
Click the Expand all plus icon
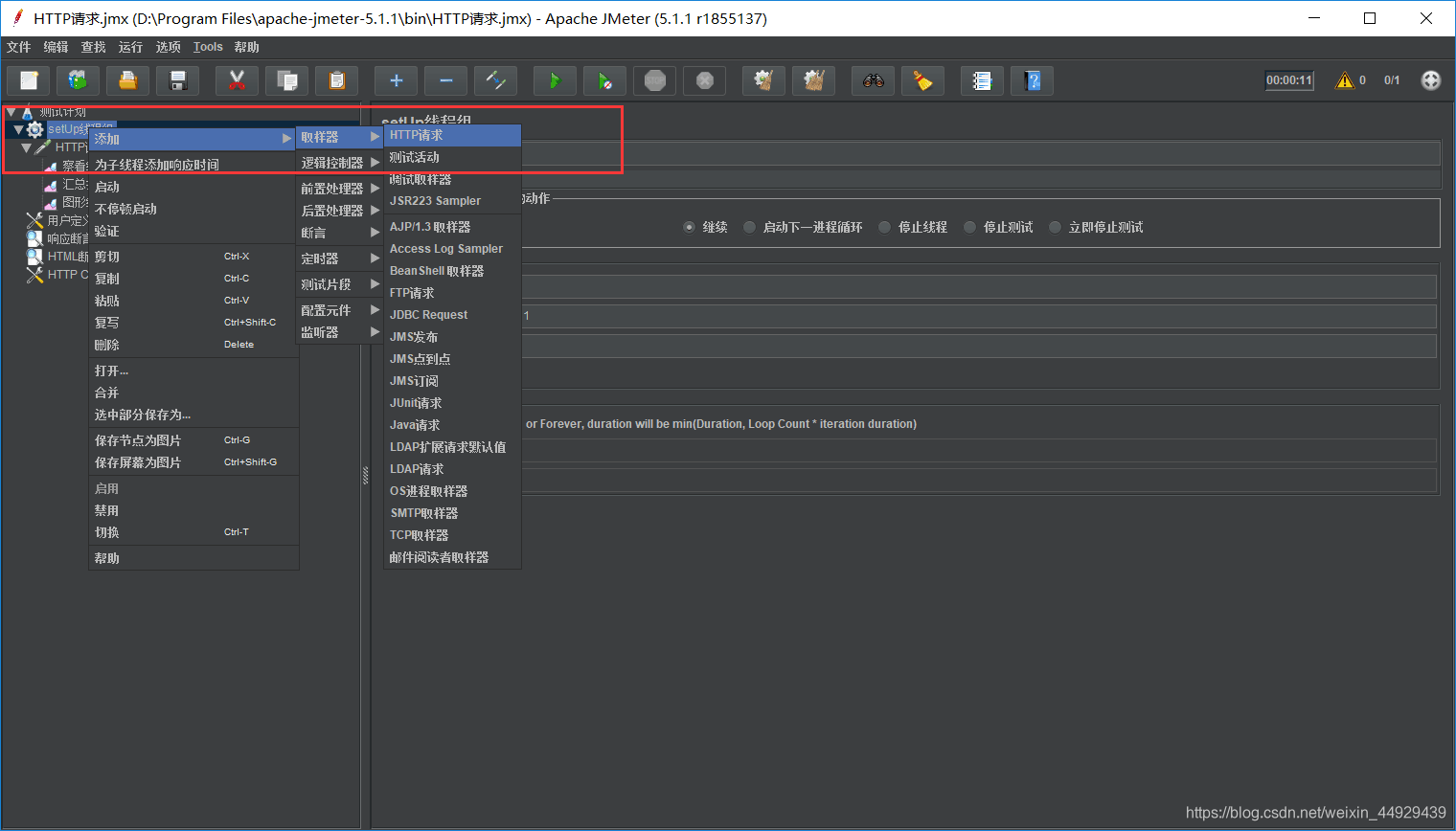point(397,80)
